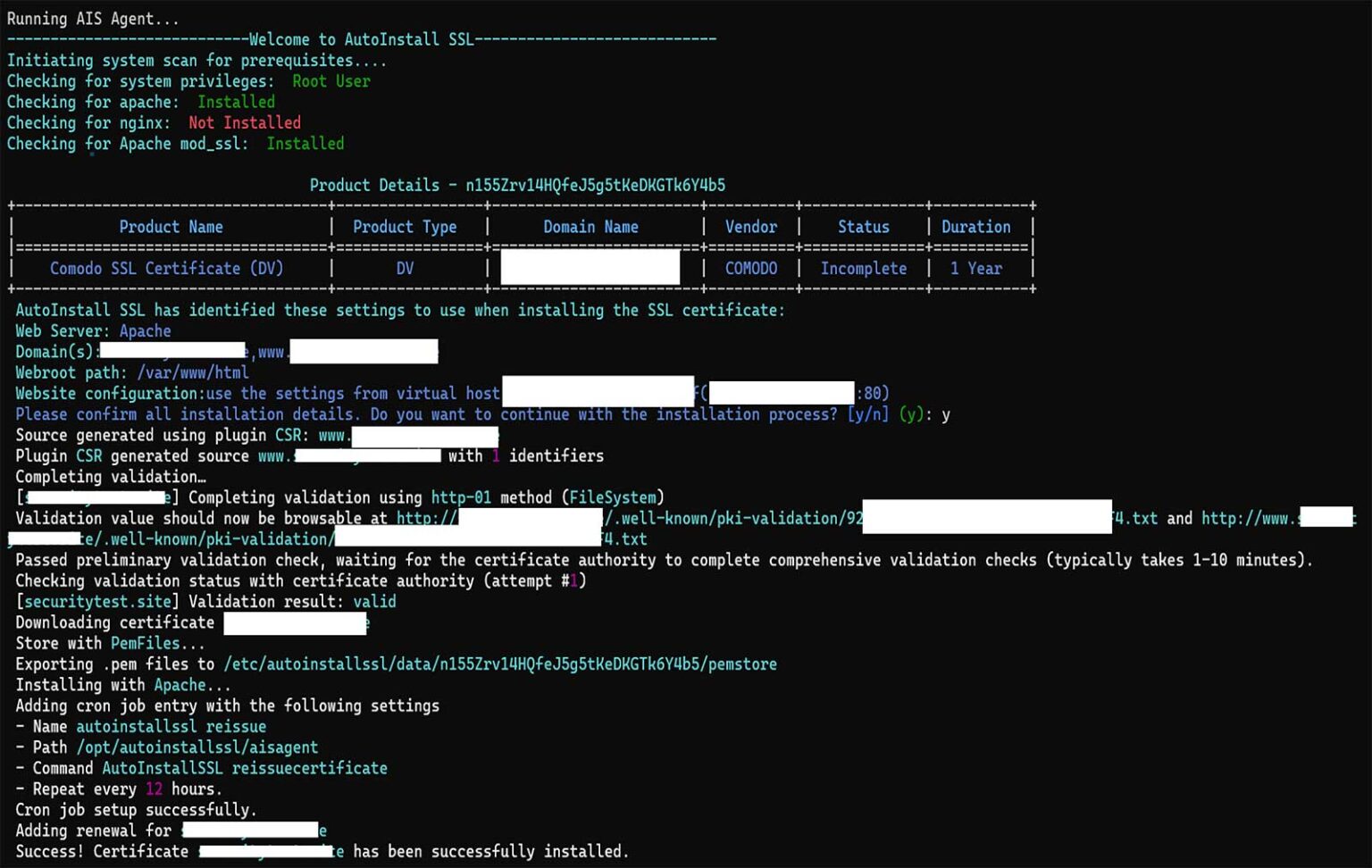
Task: Click the 'Domain Name' column header
Action: point(590,227)
